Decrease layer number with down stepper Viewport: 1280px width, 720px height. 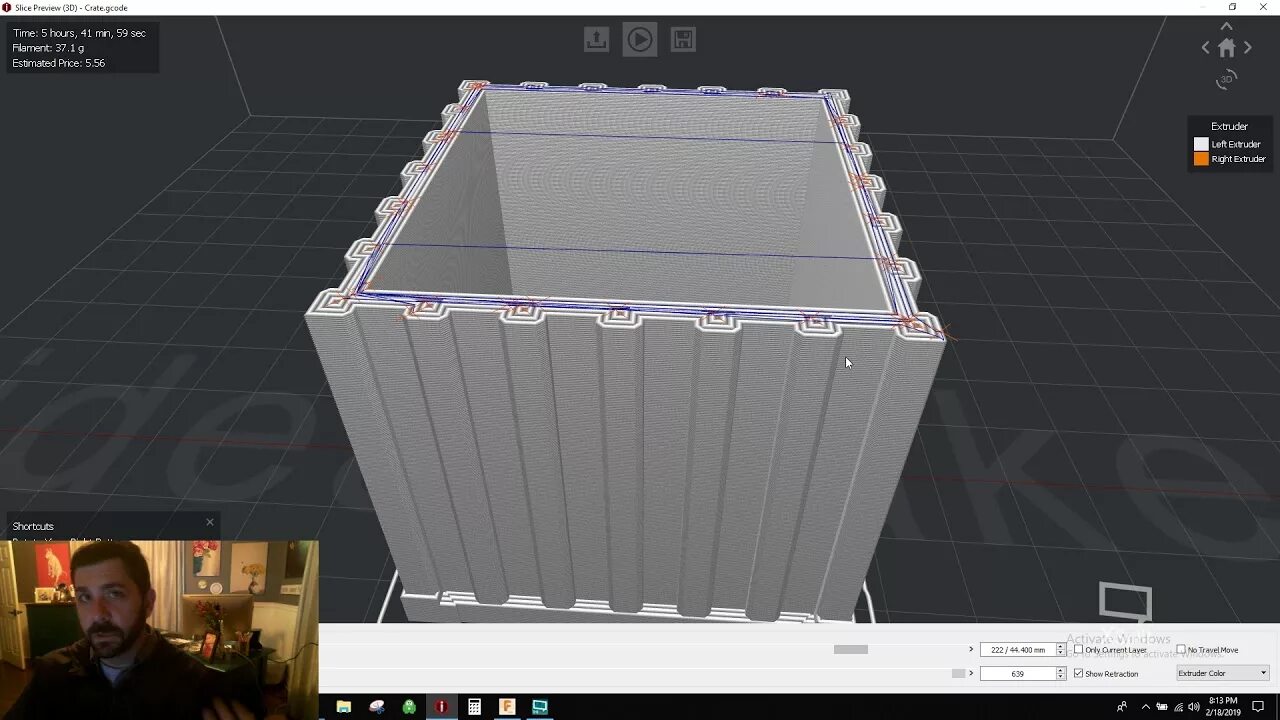coord(1061,653)
